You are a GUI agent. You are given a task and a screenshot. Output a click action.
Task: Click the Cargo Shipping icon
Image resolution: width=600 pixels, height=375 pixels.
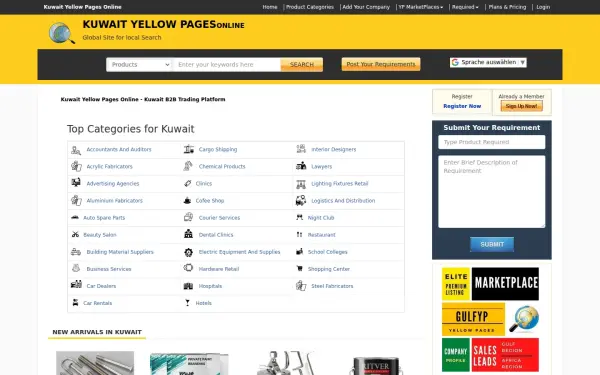pos(189,149)
